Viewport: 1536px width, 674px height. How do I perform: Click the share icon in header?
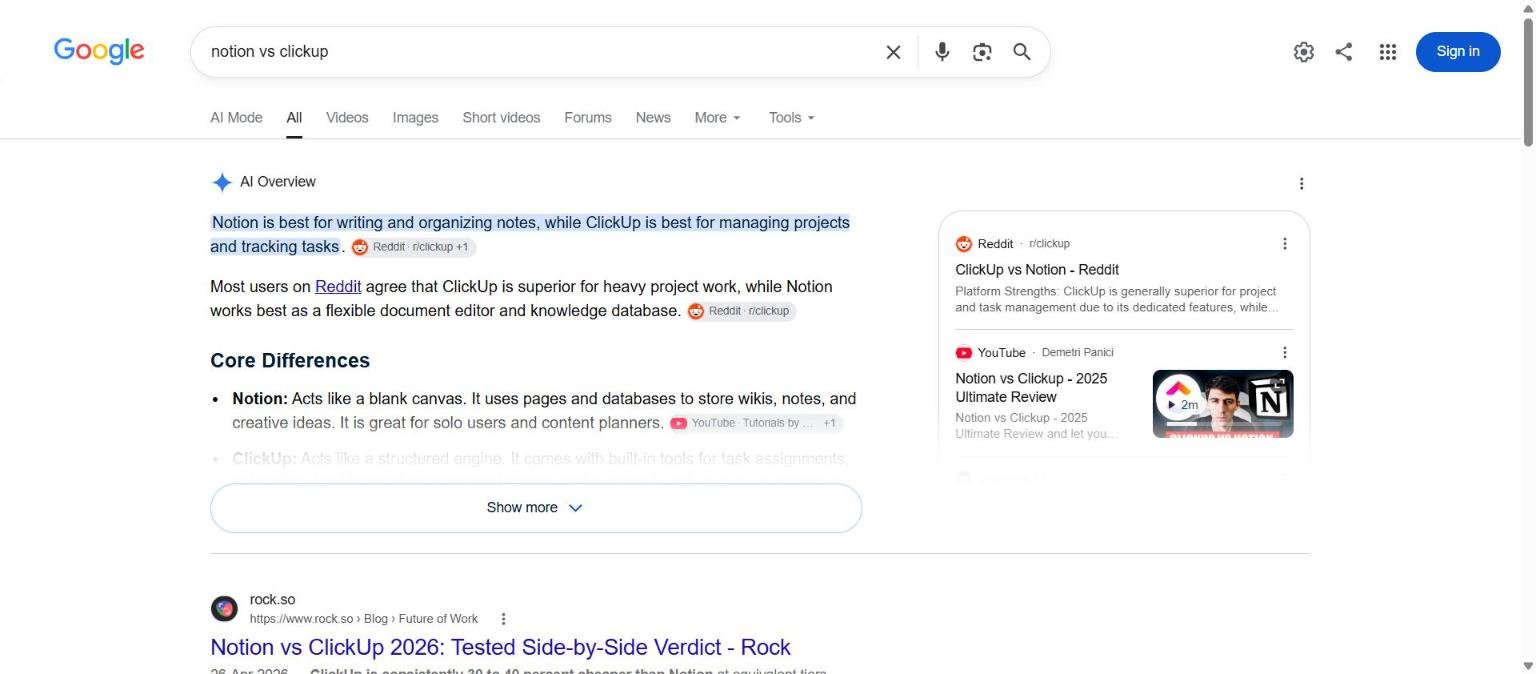[x=1344, y=52]
